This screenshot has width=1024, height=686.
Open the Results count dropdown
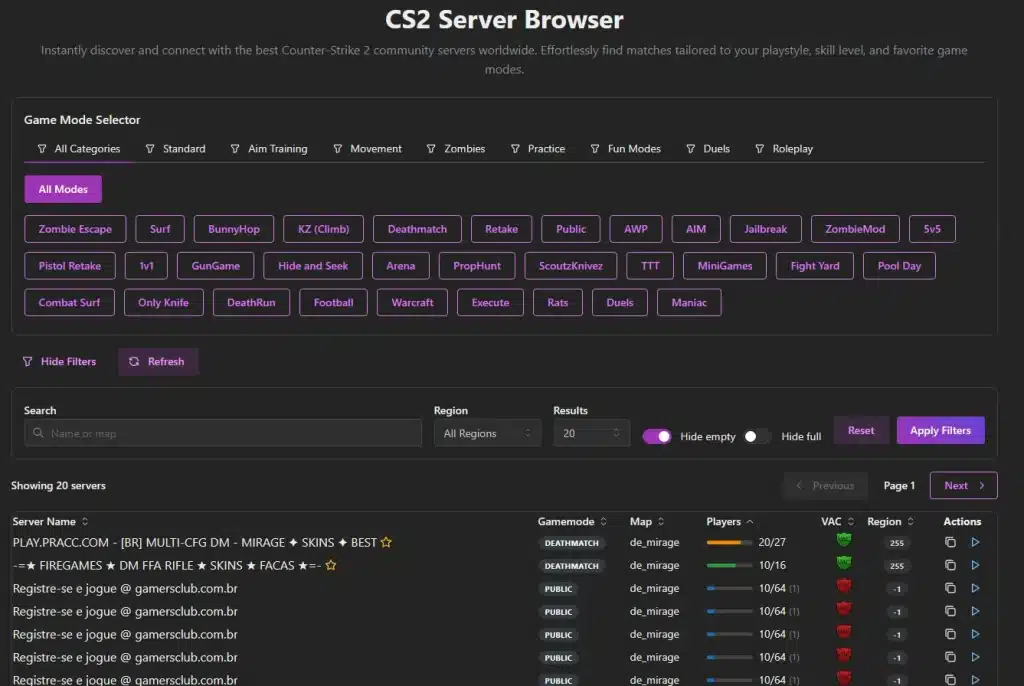tap(591, 432)
